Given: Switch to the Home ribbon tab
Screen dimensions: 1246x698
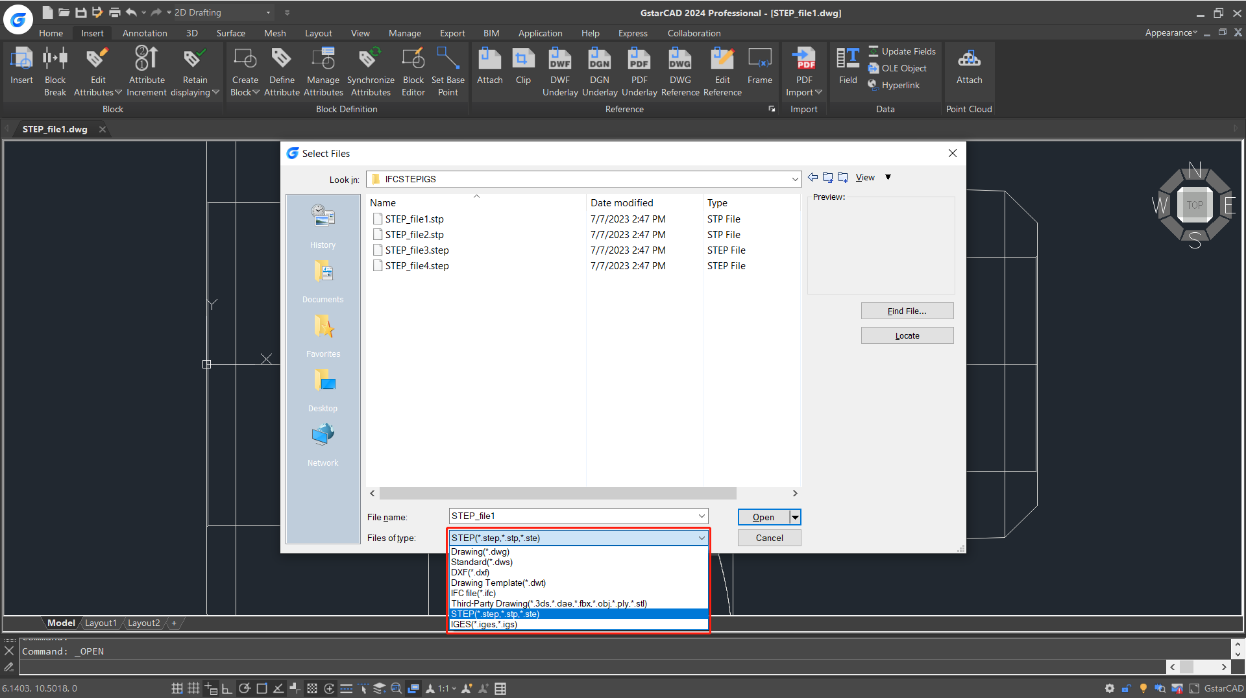Looking at the screenshot, I should [51, 33].
